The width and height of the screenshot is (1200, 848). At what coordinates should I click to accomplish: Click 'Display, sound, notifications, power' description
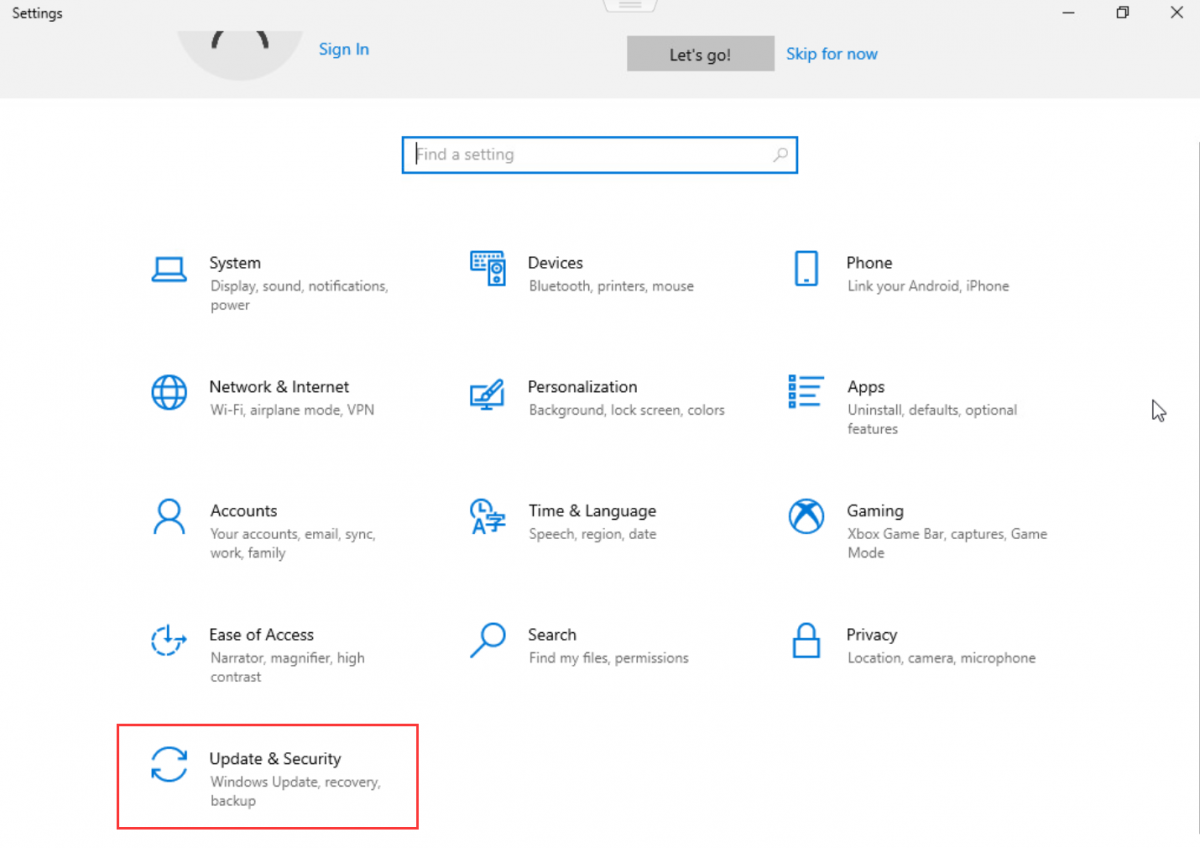tap(299, 296)
